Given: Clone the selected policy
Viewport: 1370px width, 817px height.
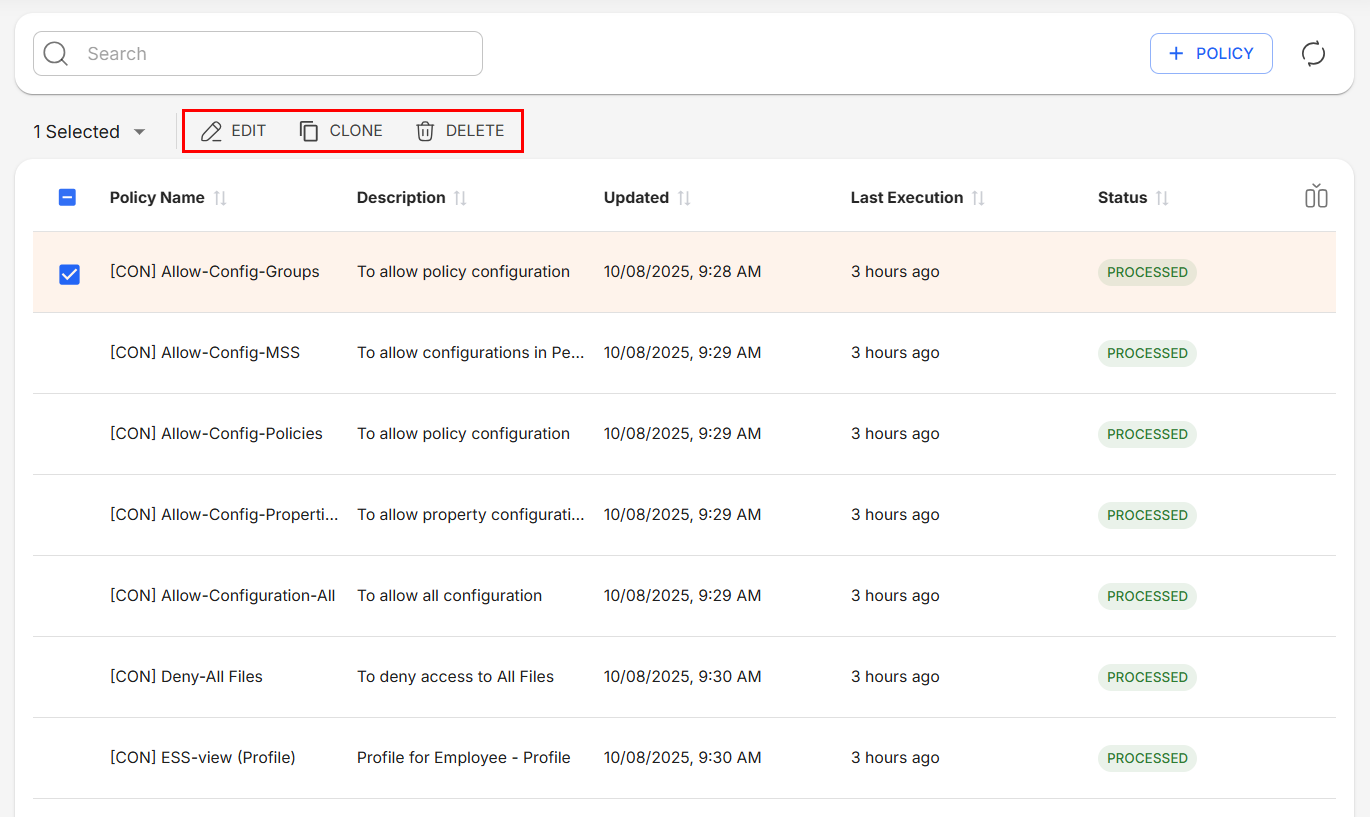Looking at the screenshot, I should tap(341, 131).
